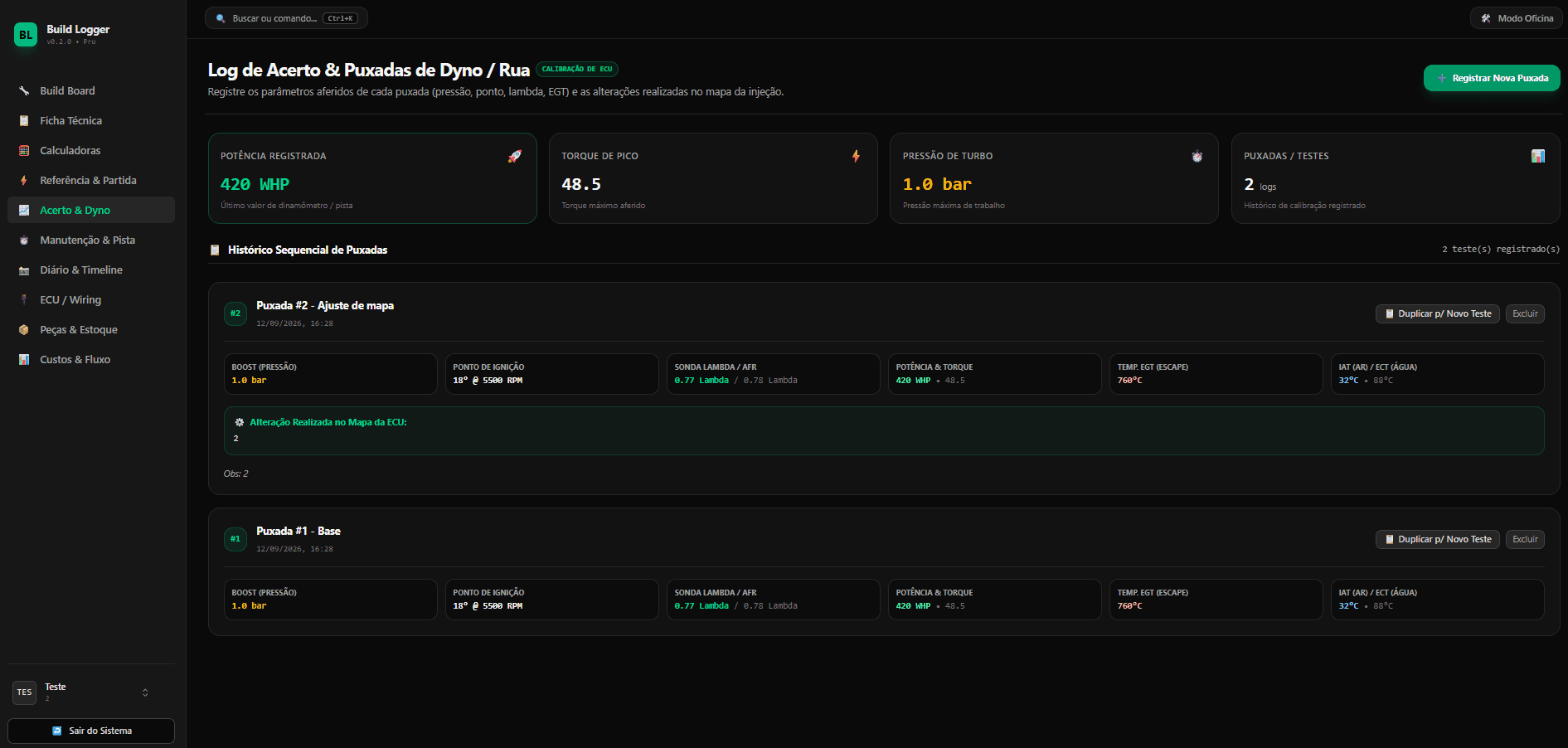This screenshot has width=1568, height=748.
Task: Click the BL logo icon
Action: click(x=26, y=35)
